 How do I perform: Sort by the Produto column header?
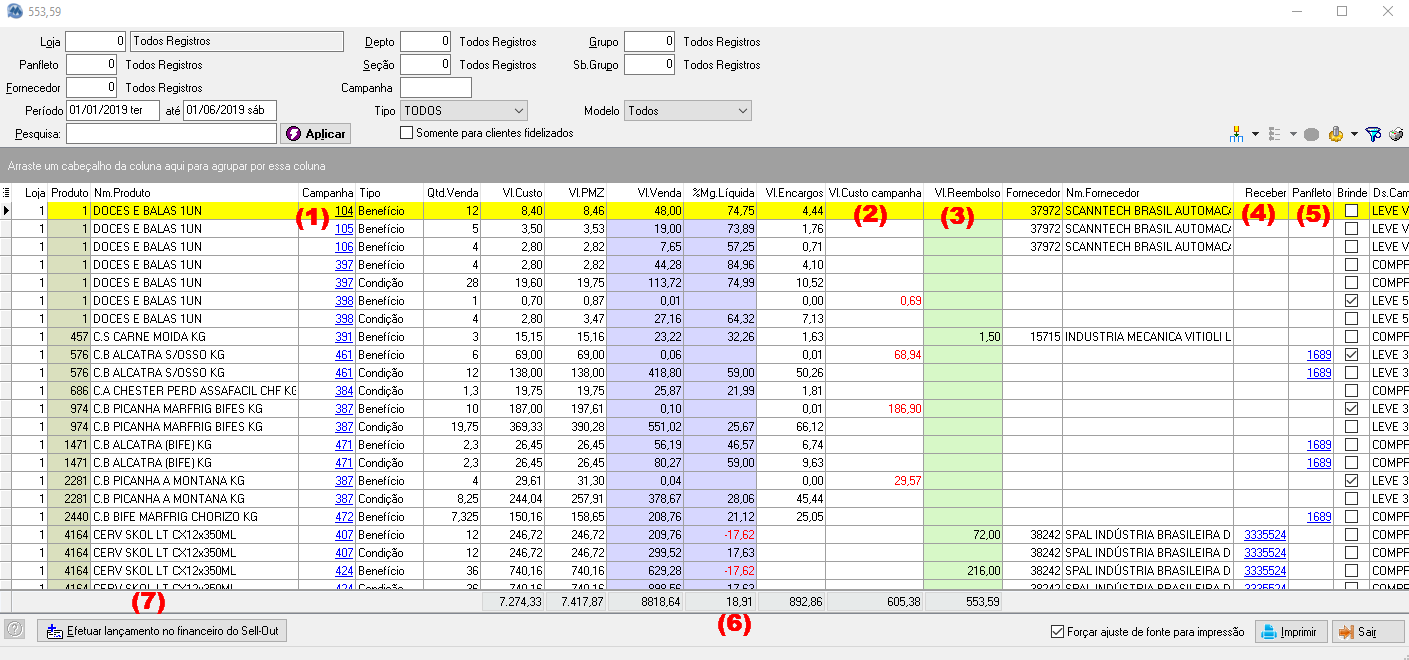[69, 193]
